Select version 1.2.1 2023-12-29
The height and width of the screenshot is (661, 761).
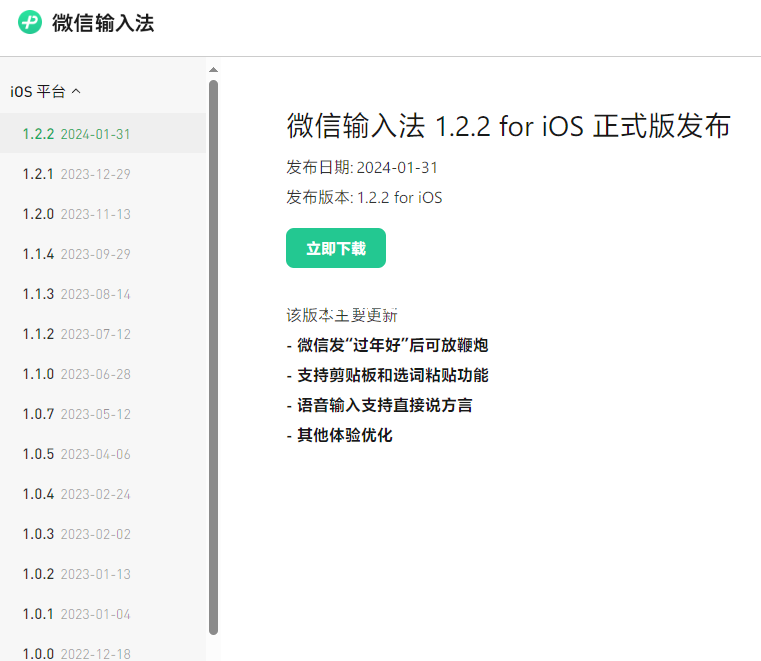pos(103,174)
